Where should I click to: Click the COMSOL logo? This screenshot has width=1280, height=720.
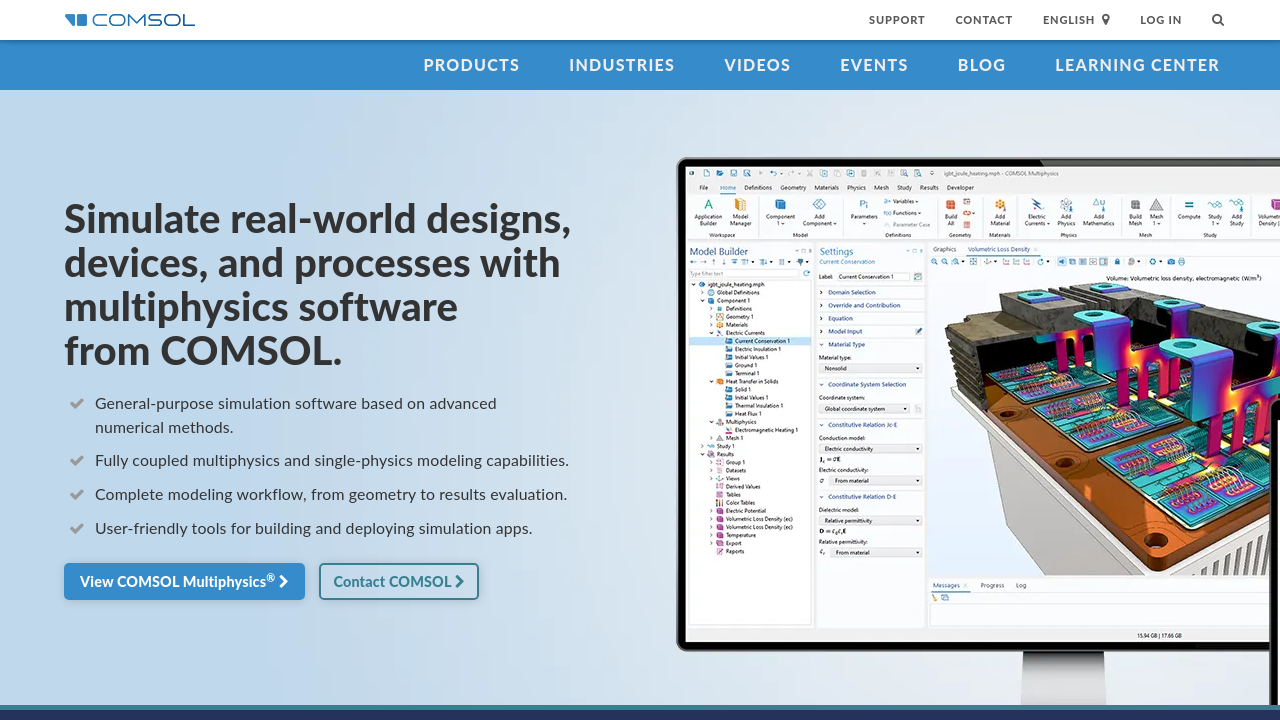130,20
